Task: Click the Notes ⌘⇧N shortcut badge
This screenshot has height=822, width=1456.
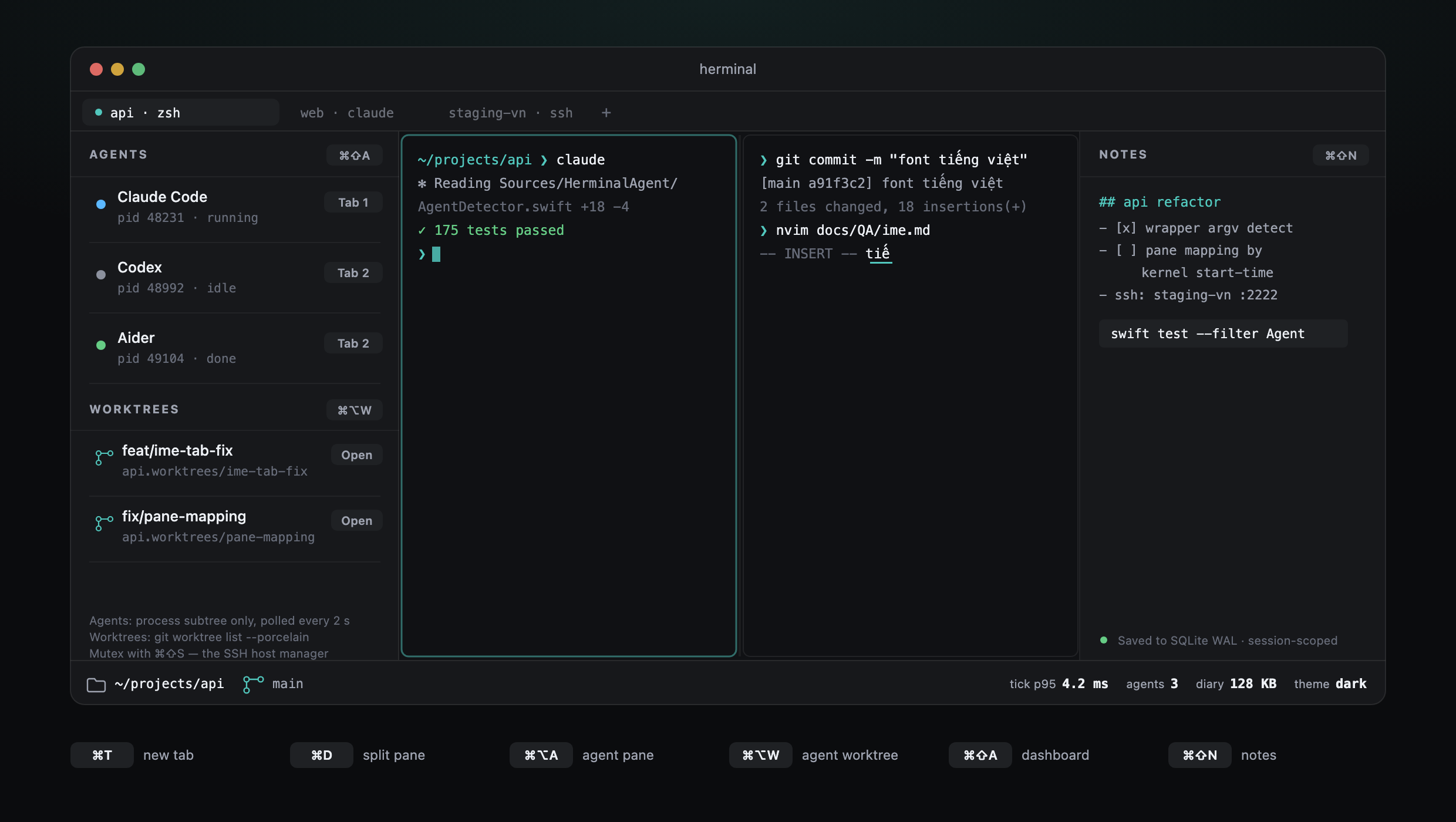Action: [1341, 155]
